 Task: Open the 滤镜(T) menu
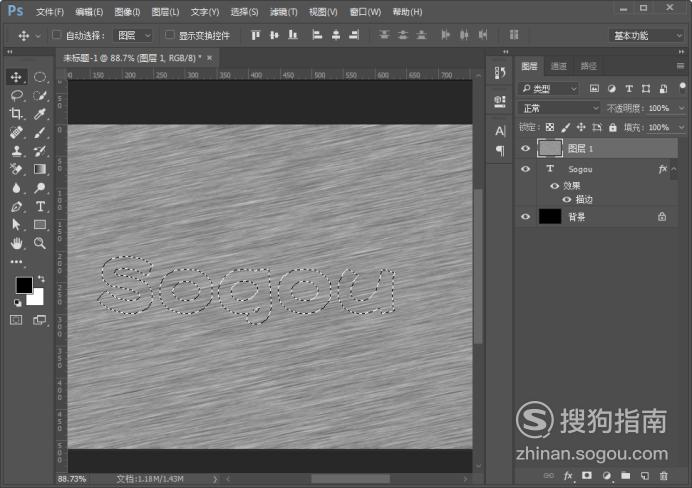[284, 12]
